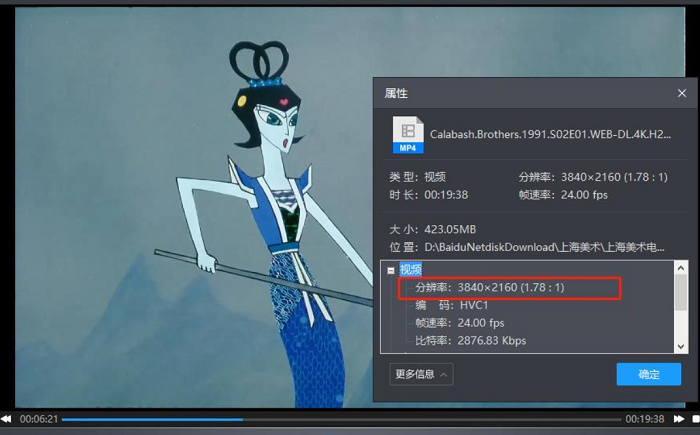
Task: Seek on the video progress bar
Action: [340, 419]
